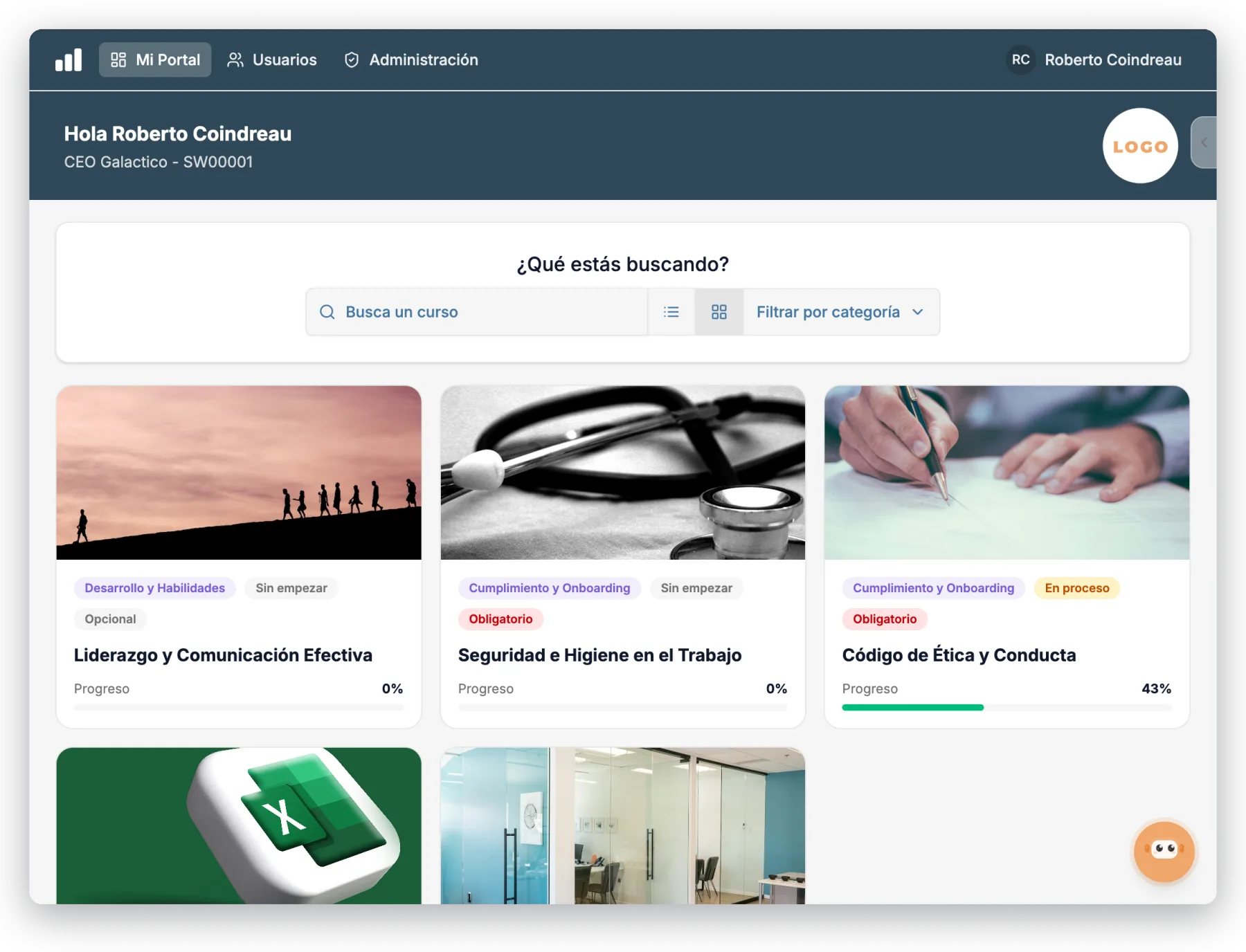Expand Filtrar por categoría dropdown
Image resolution: width=1246 pixels, height=952 pixels.
(x=841, y=312)
